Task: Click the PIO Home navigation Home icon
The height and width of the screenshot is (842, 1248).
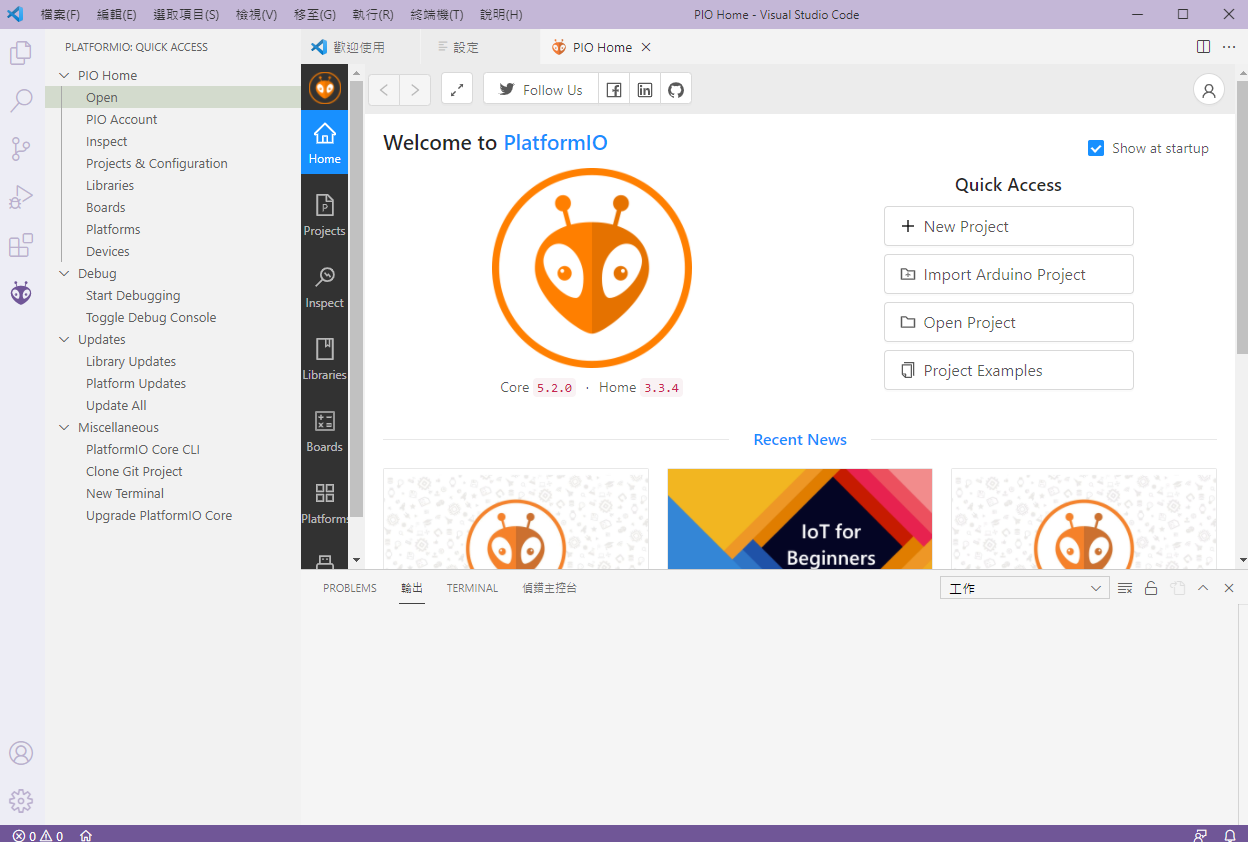Action: tap(324, 142)
